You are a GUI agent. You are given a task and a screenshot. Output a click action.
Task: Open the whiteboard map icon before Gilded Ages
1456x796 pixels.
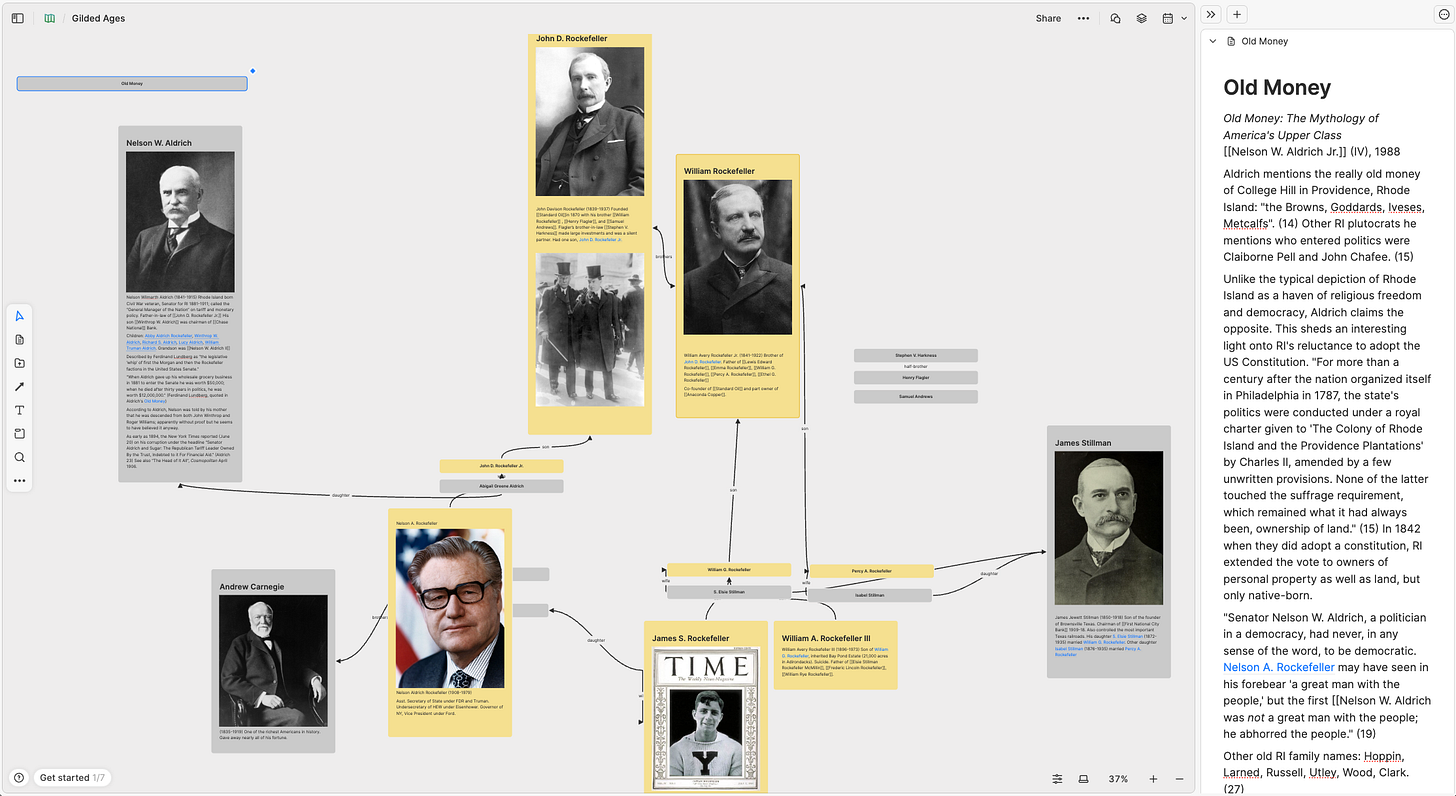pos(50,18)
